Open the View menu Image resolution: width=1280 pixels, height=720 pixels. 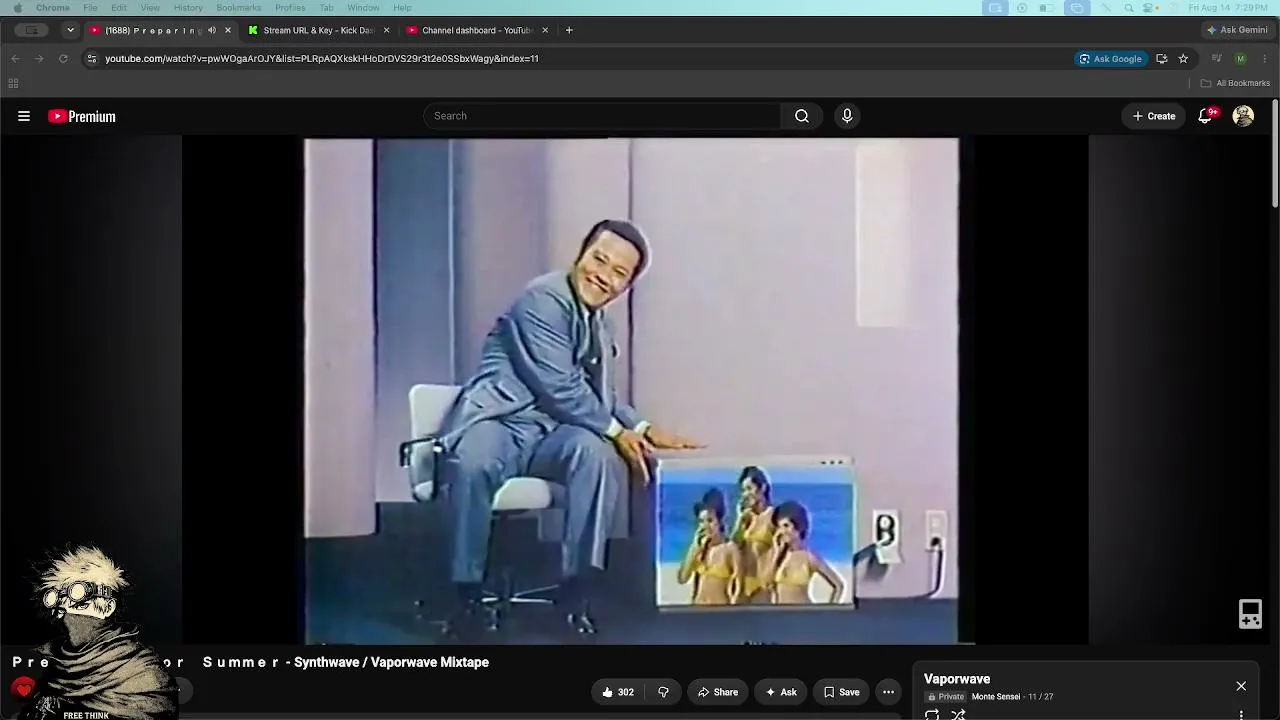[150, 8]
